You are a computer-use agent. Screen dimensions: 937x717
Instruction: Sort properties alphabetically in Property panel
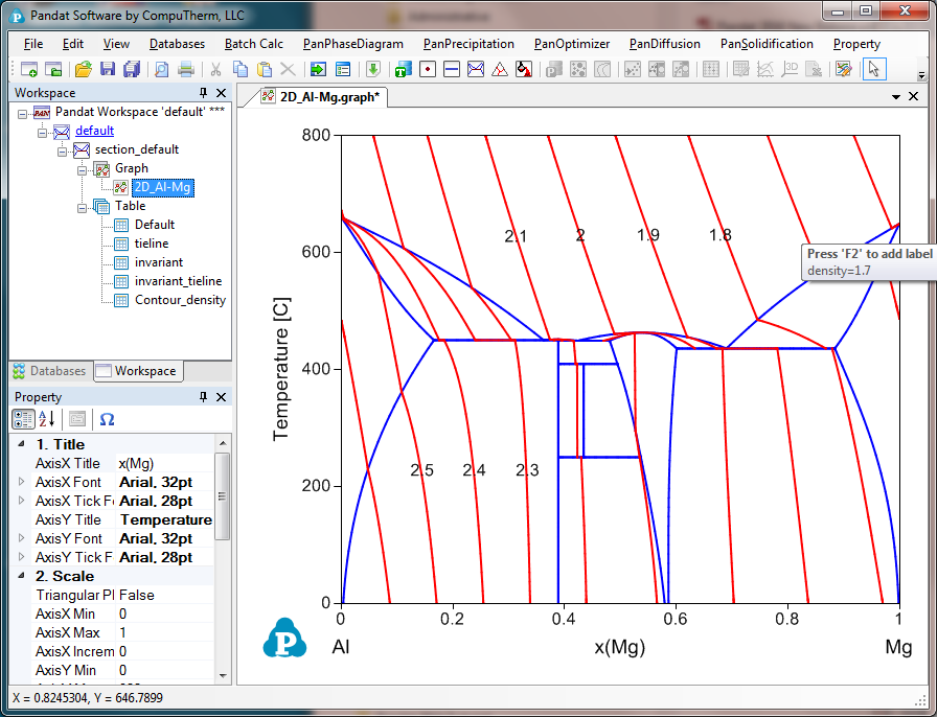47,419
